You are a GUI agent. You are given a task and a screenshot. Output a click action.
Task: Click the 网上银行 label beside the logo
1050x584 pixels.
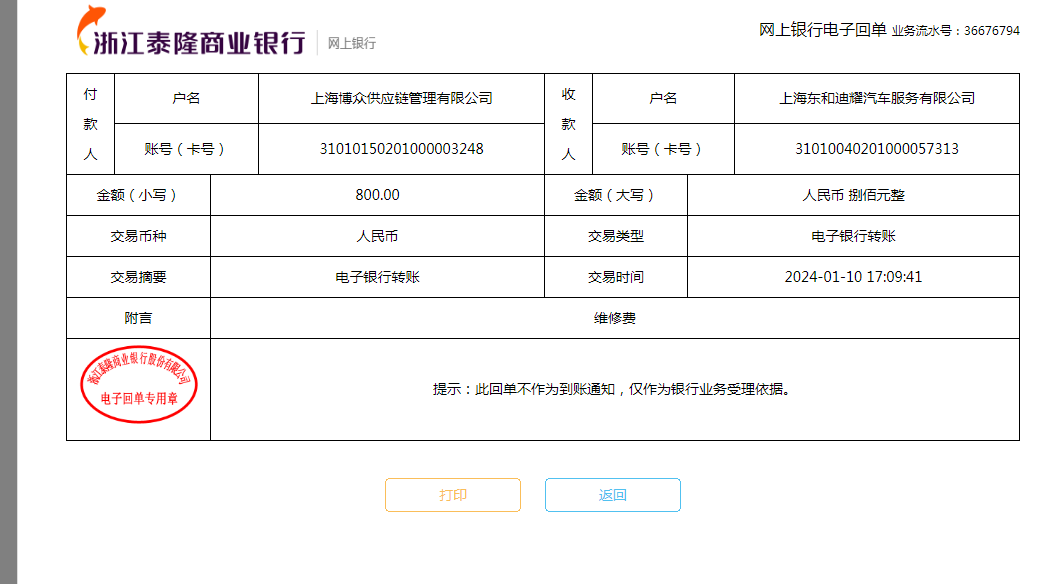[x=352, y=43]
